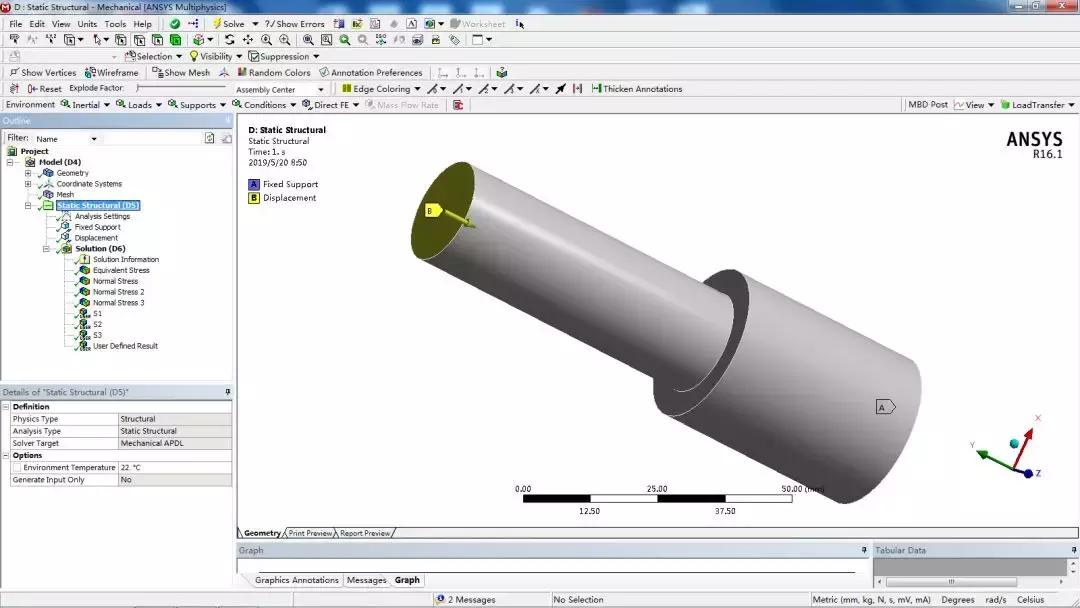1080x608 pixels.
Task: Click the Label annotation icon with letter A
Action: 411,23
